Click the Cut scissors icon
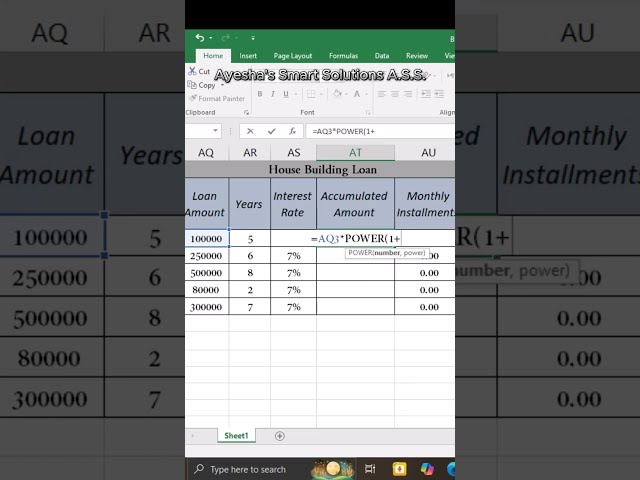 pos(192,71)
